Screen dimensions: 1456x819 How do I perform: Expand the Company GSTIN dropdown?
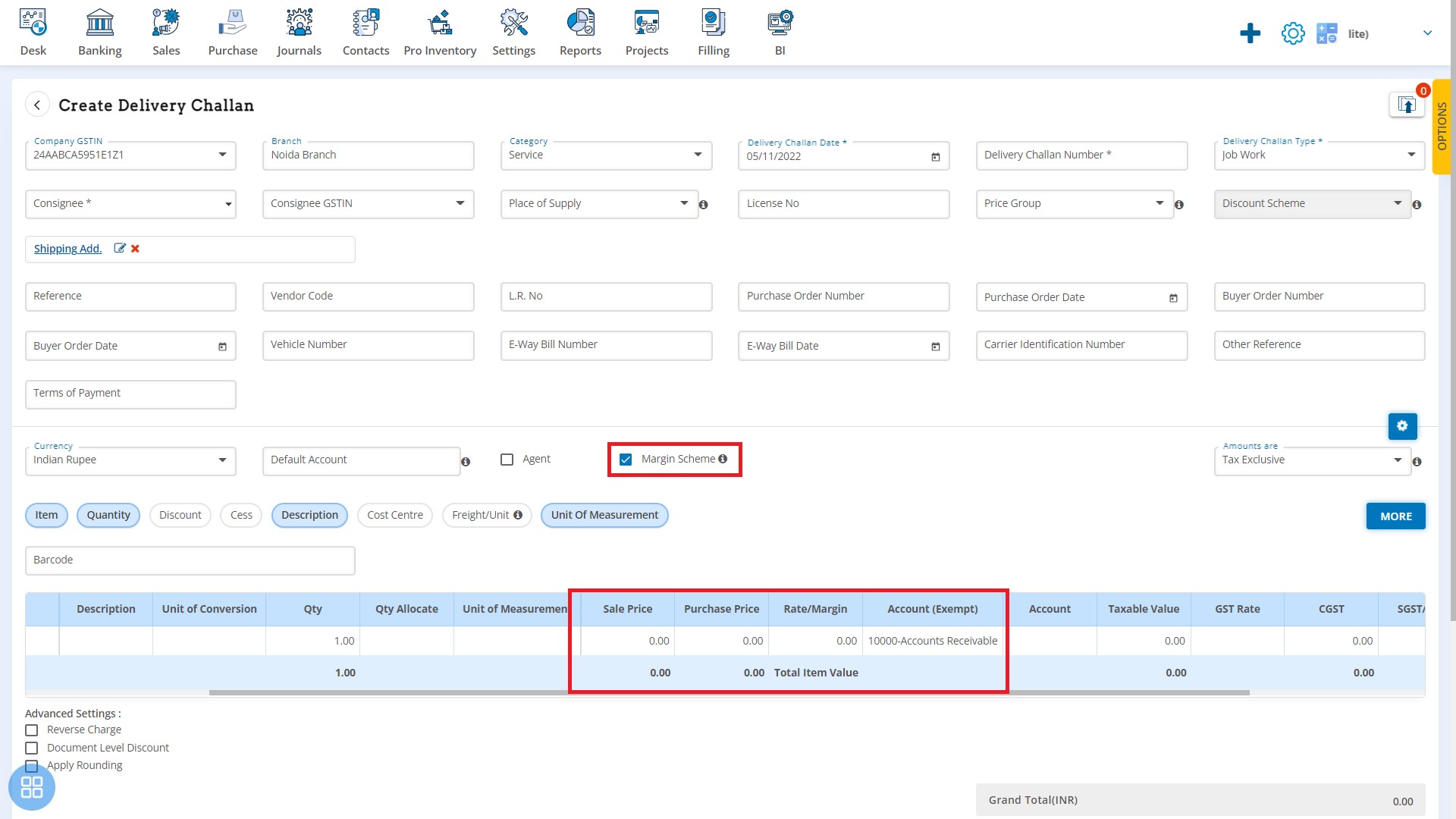(x=222, y=155)
